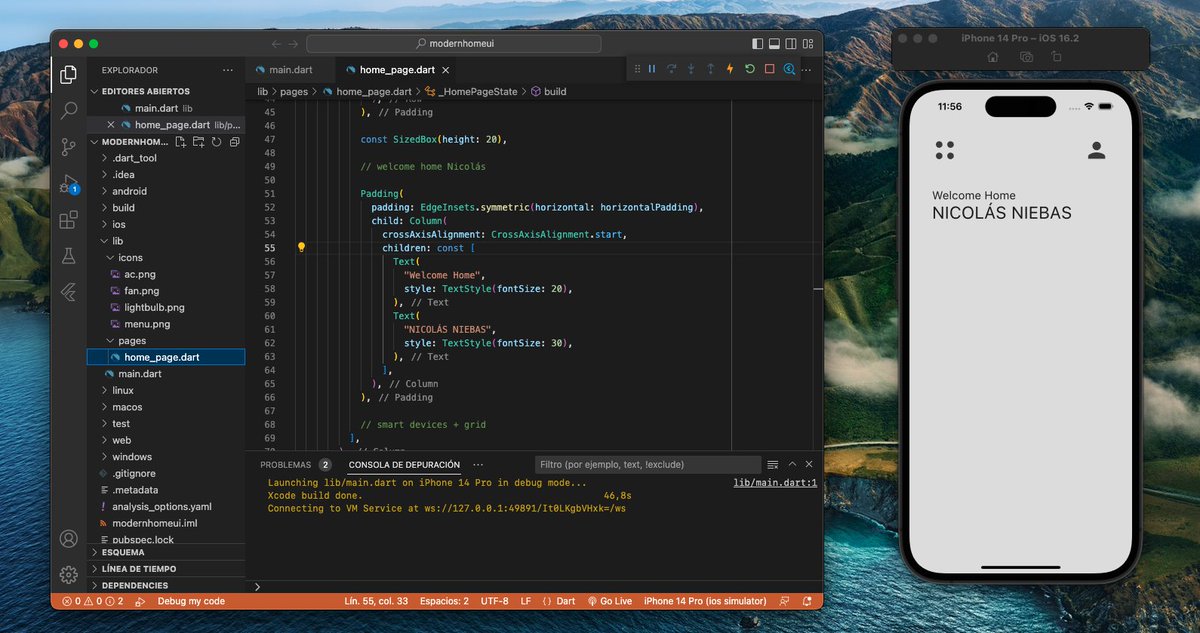Screen dimensions: 1200x633
Task: Refresh the explorer file tree
Action: tap(217, 142)
